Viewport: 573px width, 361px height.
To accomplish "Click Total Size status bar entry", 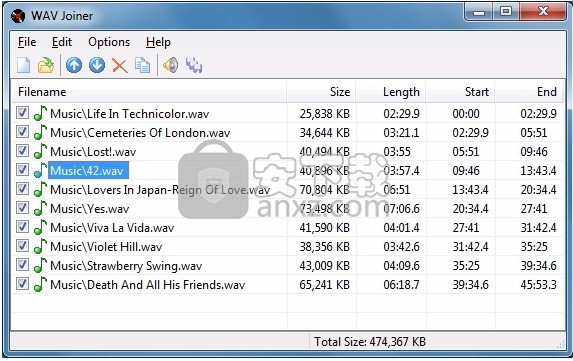I will 370,342.
